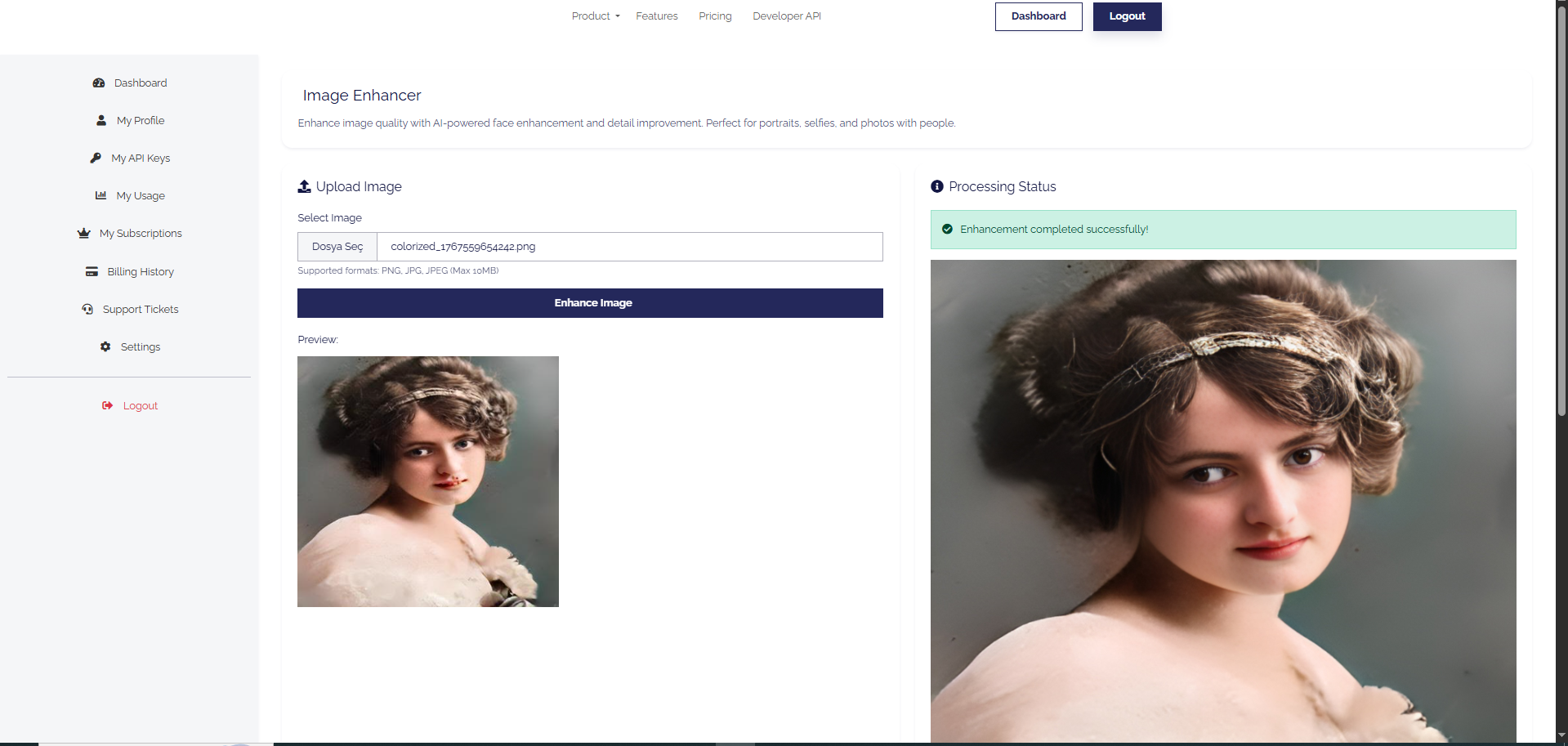Click the Upload Image upload icon

tap(304, 187)
